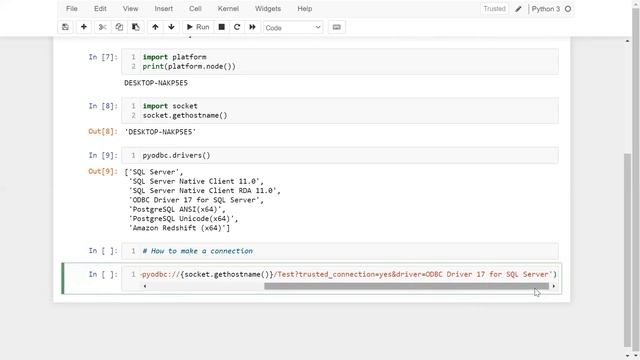
Task: Click 'PostgreSQL ANSI(x64)' output line
Action: pos(177,209)
